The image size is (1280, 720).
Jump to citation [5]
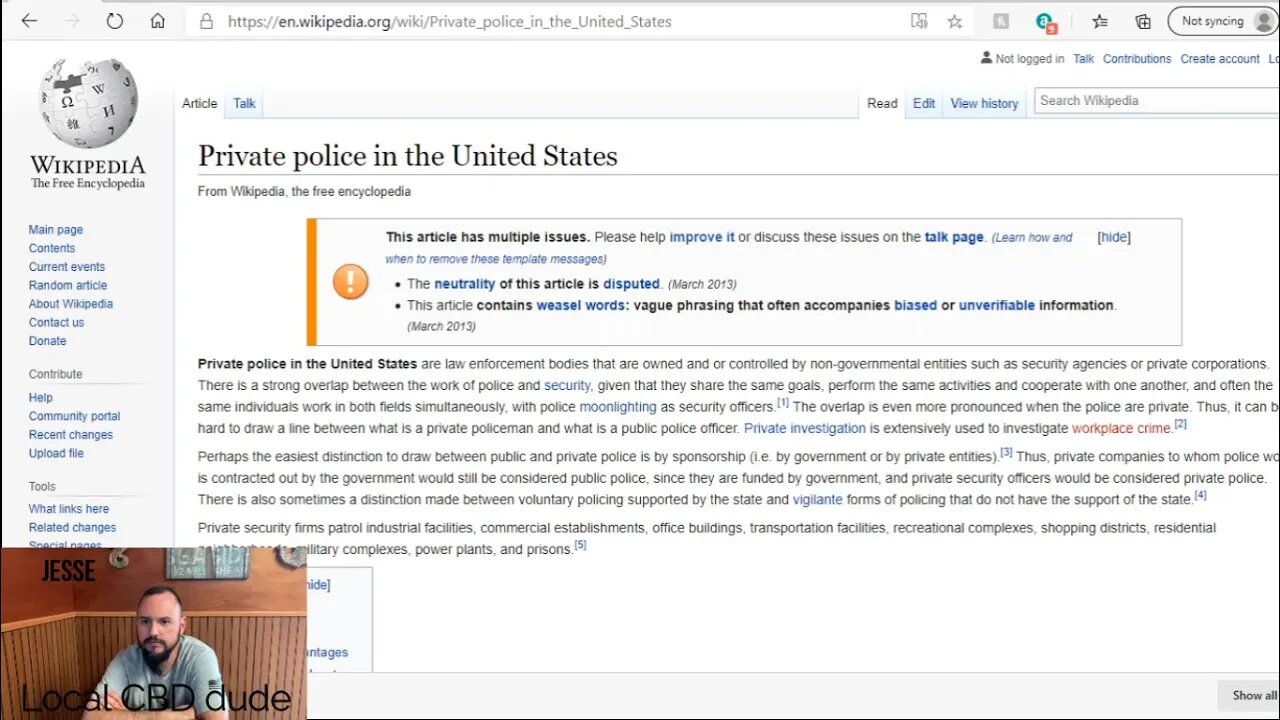coord(580,545)
